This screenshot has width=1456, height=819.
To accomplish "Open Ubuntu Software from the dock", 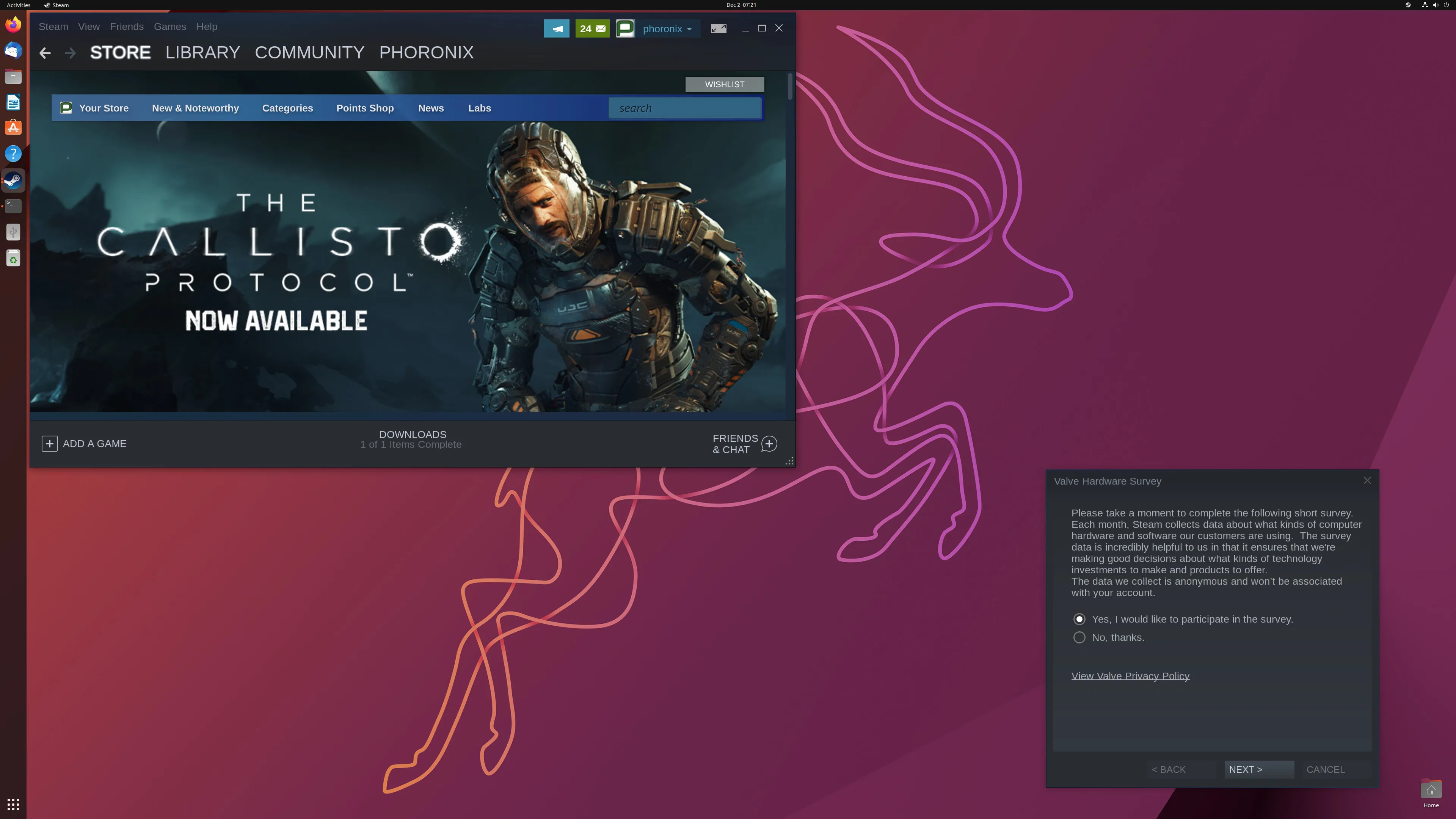I will (13, 128).
